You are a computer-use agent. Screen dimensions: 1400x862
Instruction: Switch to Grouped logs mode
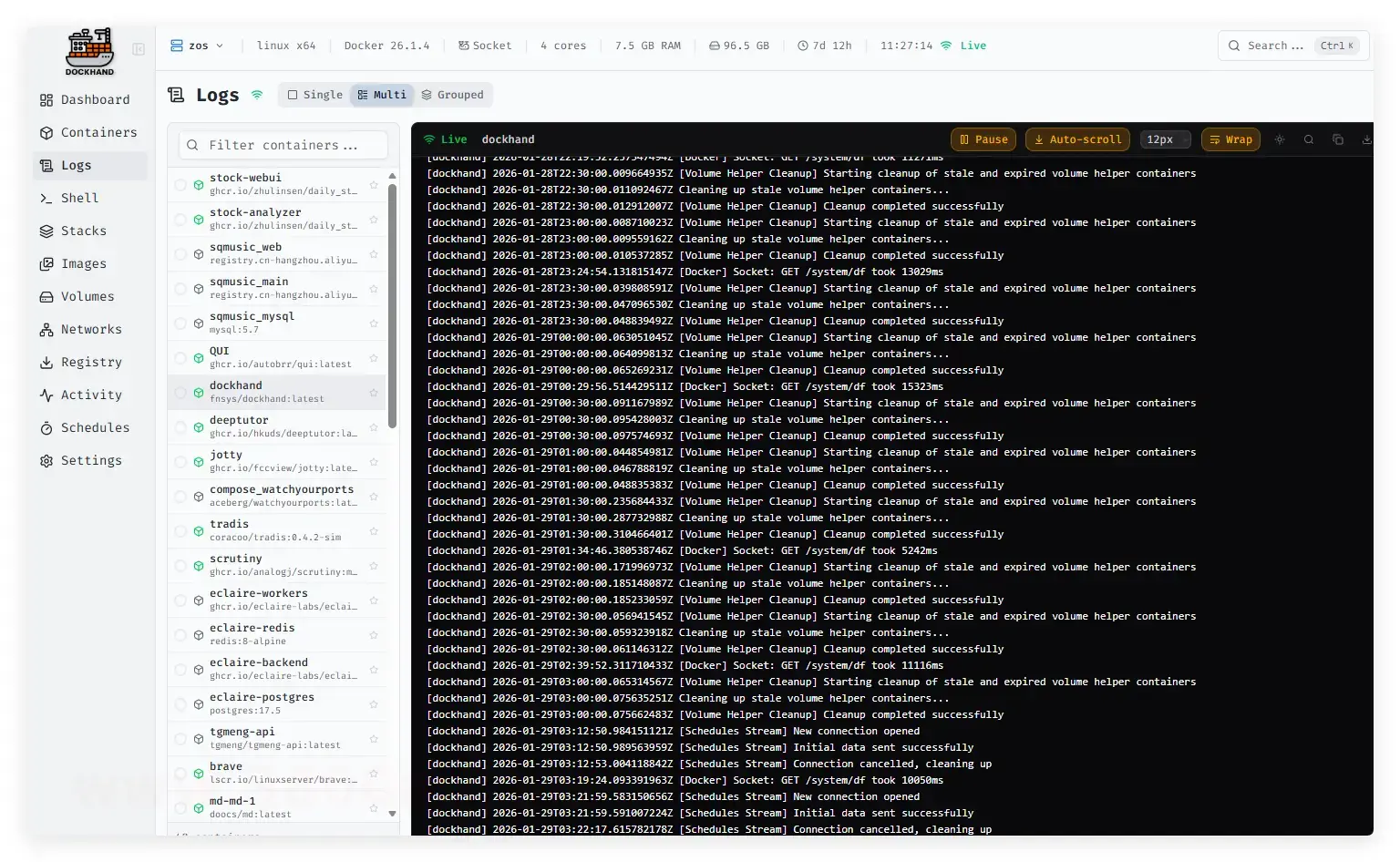click(x=452, y=95)
